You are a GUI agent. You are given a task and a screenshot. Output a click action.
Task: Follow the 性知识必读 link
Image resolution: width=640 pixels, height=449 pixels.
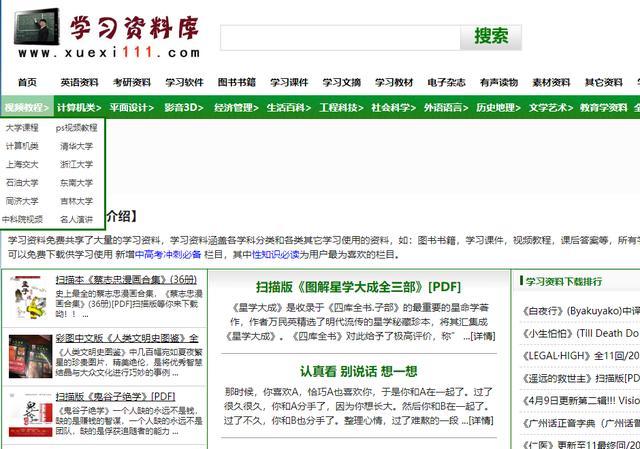tap(276, 255)
